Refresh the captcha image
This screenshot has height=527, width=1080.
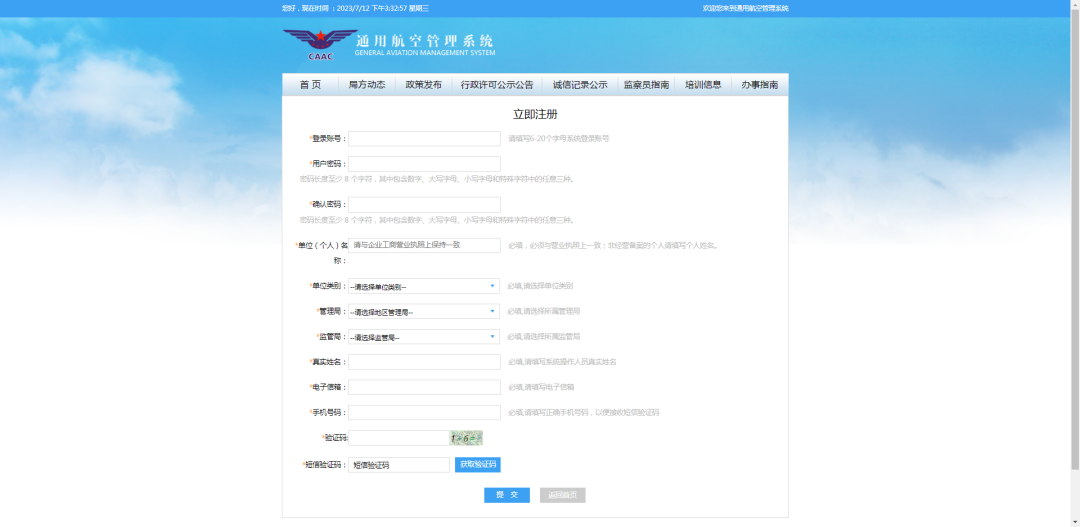point(466,438)
